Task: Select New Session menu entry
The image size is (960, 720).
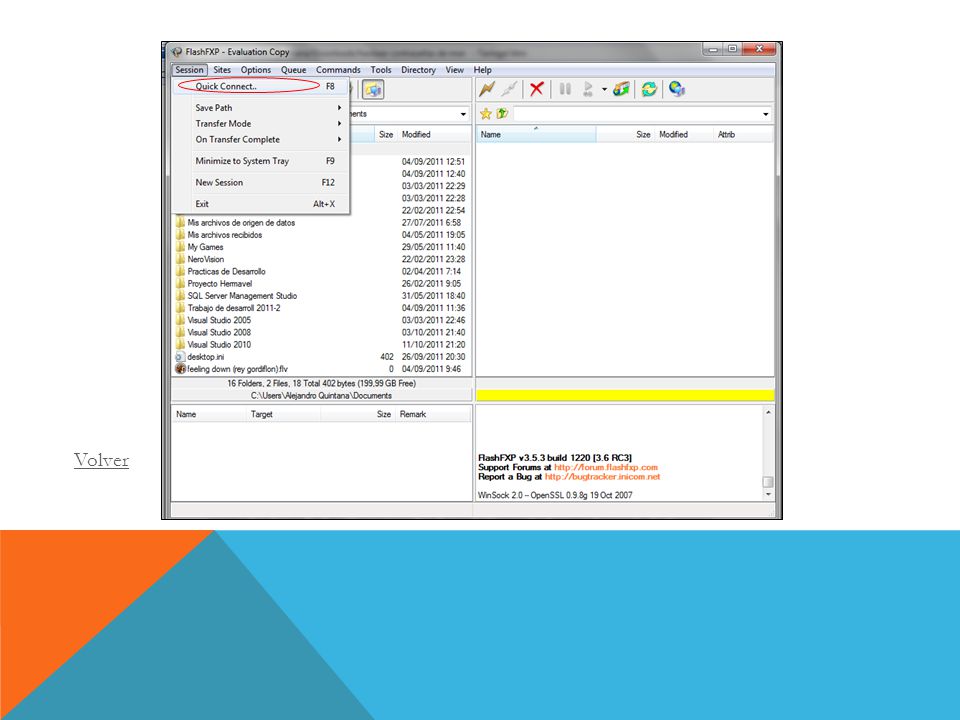Action: (x=261, y=182)
